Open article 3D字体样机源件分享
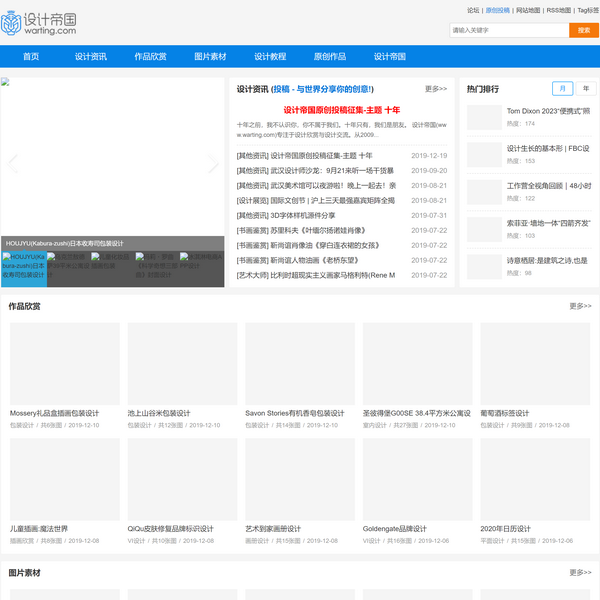 [286, 215]
